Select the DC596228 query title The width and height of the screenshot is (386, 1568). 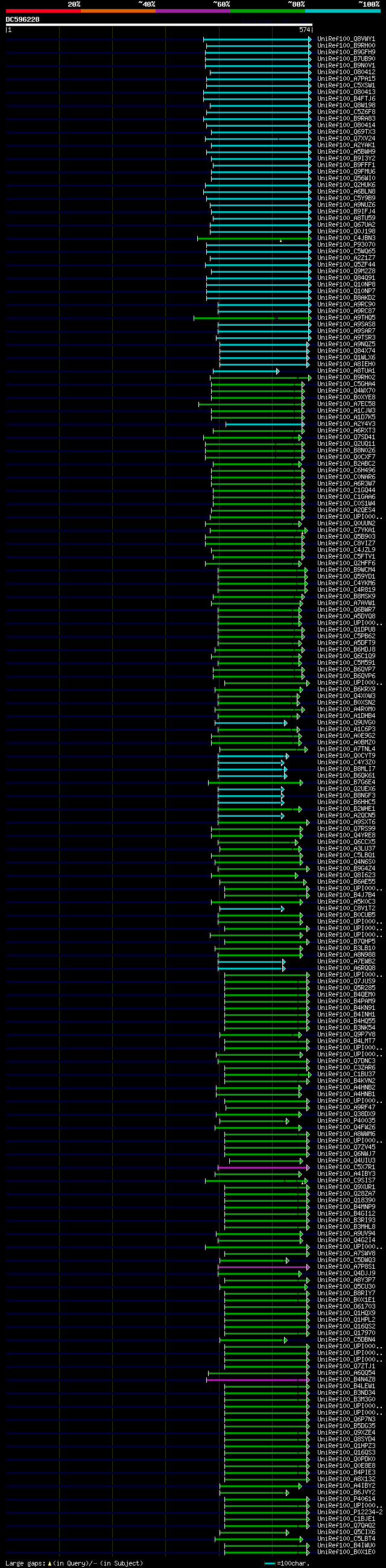22,19
